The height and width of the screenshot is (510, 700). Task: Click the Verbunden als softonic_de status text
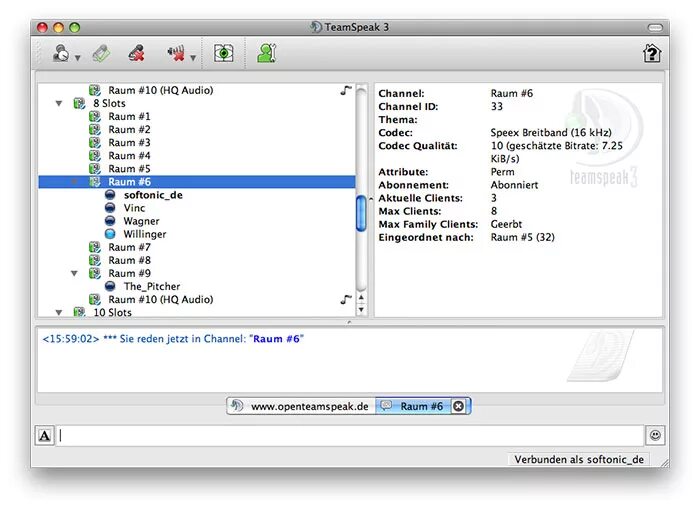tap(579, 460)
